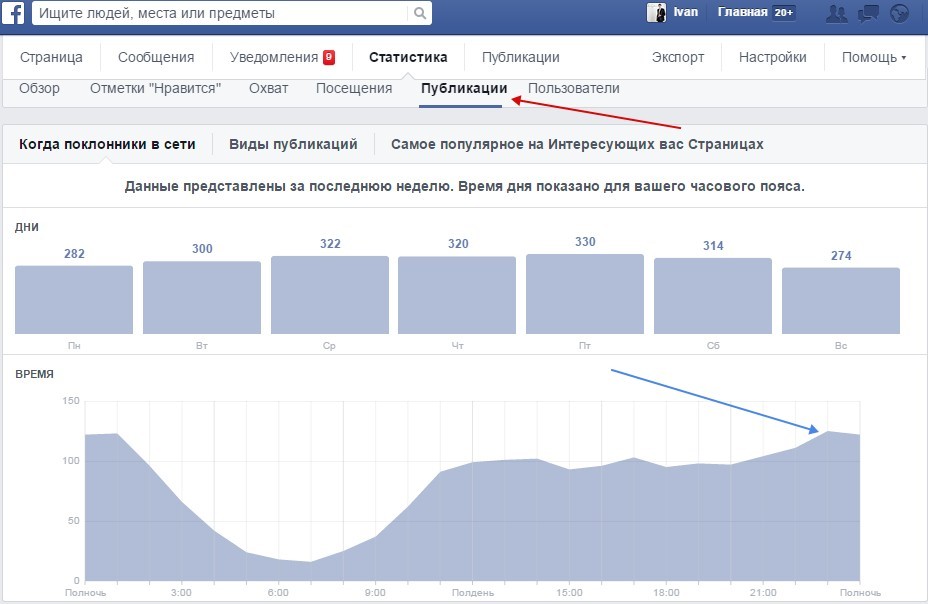Select 'Когда поклонники в сети' tab
The width and height of the screenshot is (928, 604).
pos(107,144)
